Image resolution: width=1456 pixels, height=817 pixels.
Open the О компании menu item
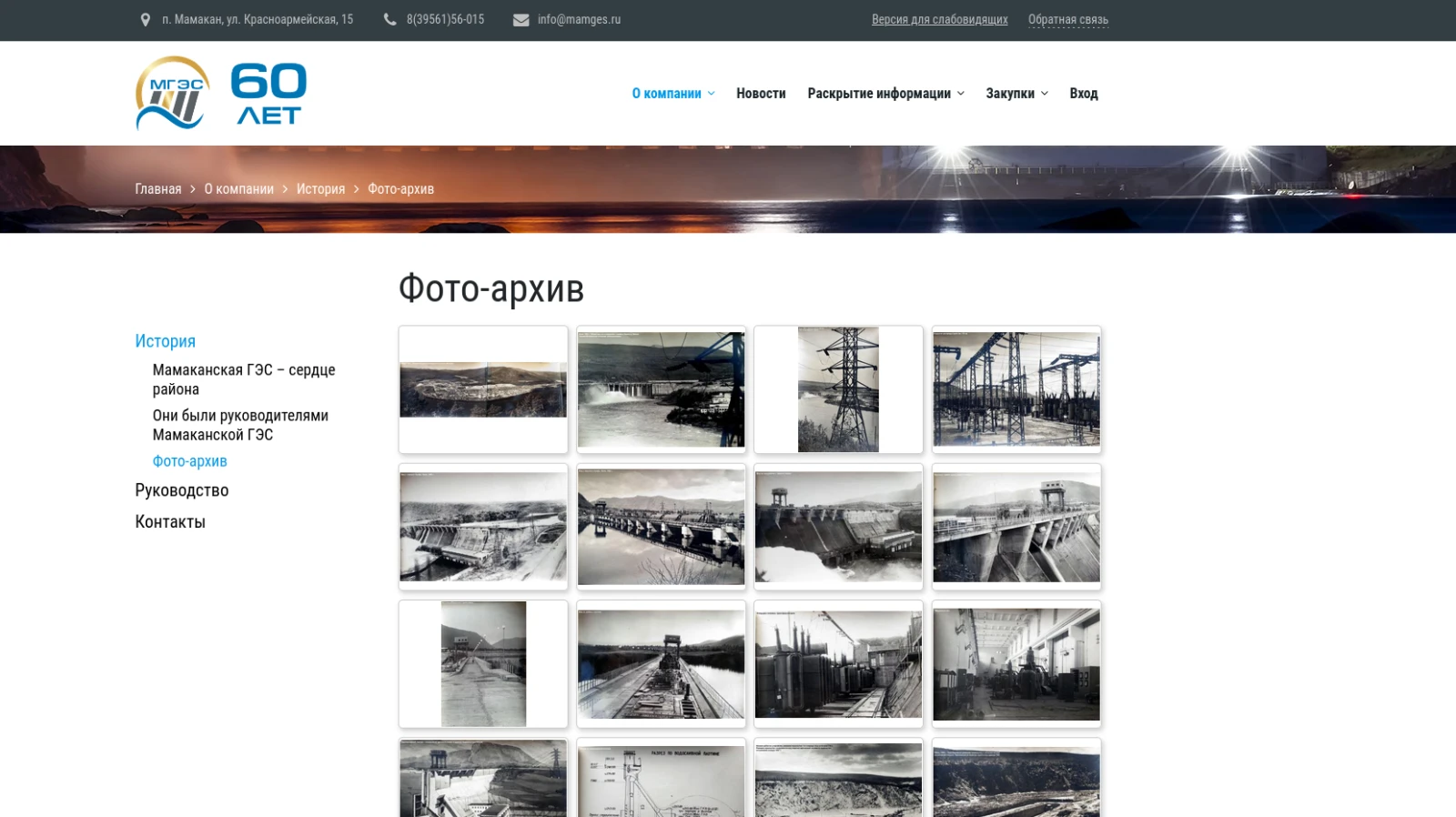pyautogui.click(x=666, y=94)
